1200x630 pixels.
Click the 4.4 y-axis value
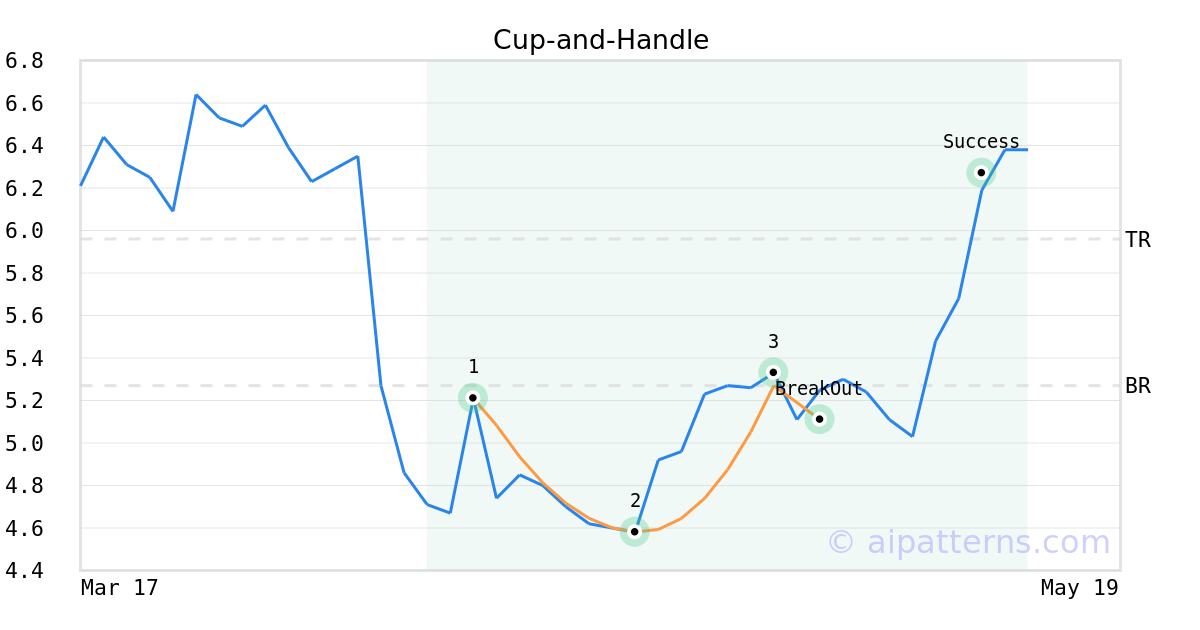click(x=24, y=571)
